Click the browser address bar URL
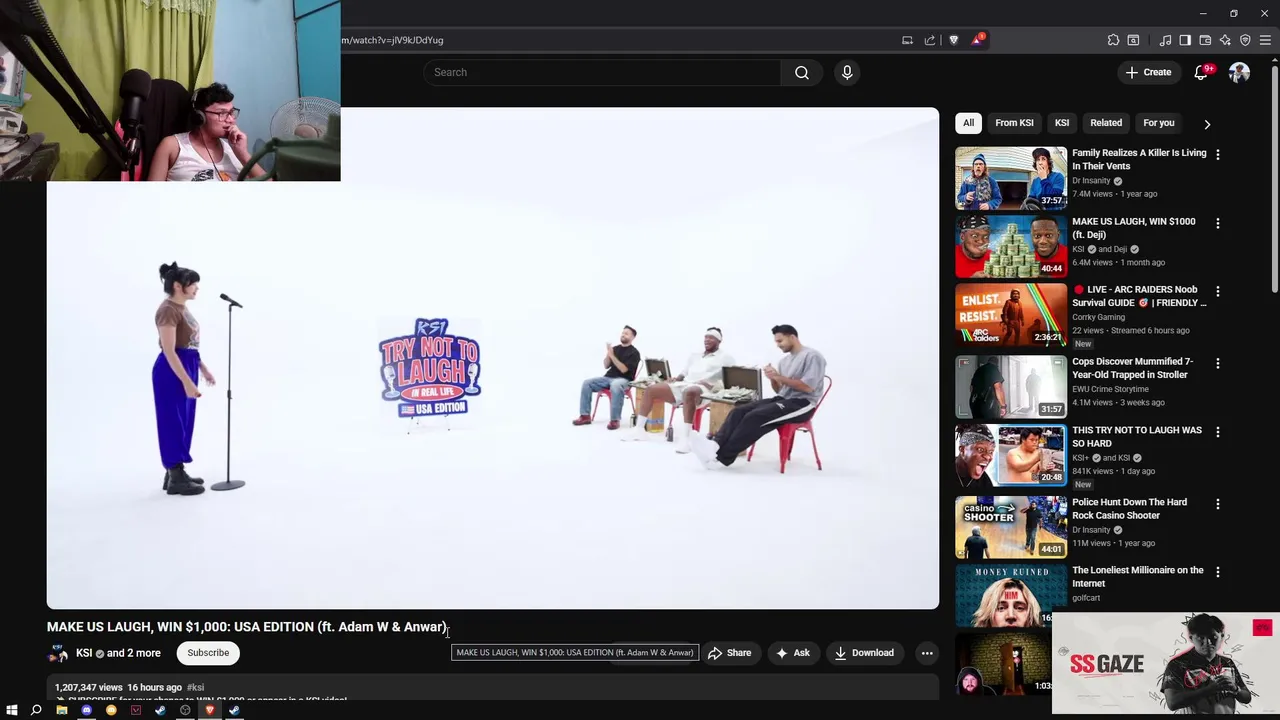This screenshot has height=720, width=1280. (392, 40)
